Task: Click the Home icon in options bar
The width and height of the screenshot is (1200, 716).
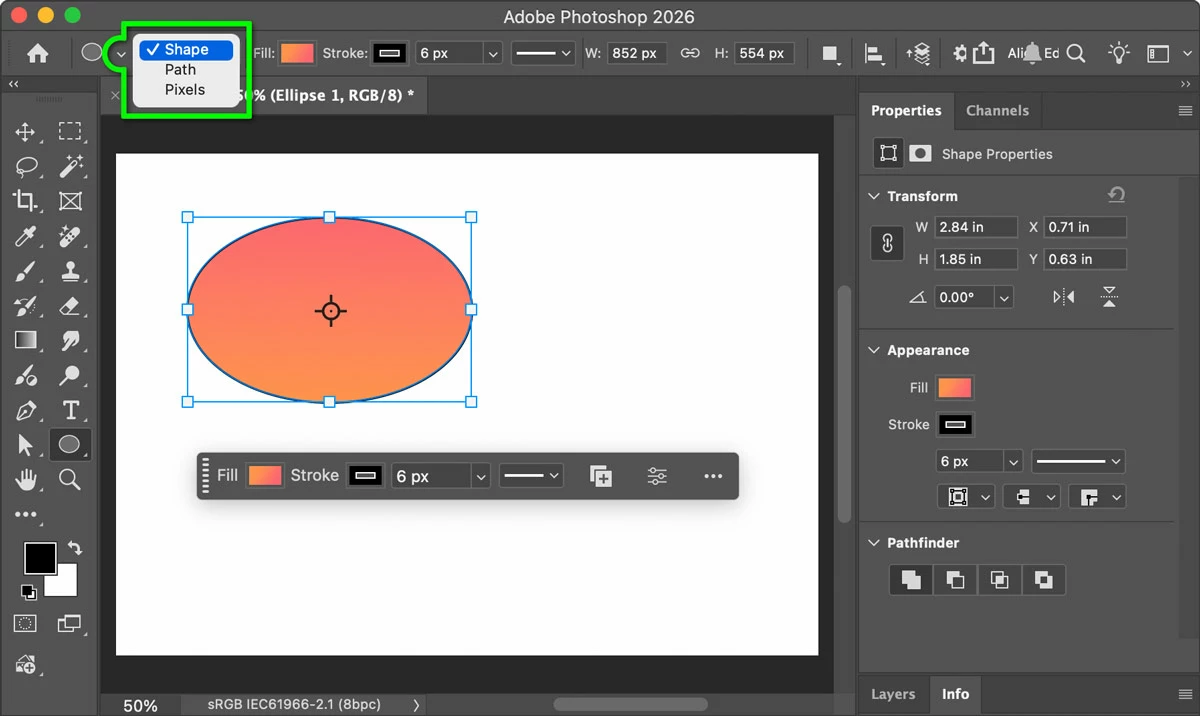Action: pyautogui.click(x=38, y=54)
